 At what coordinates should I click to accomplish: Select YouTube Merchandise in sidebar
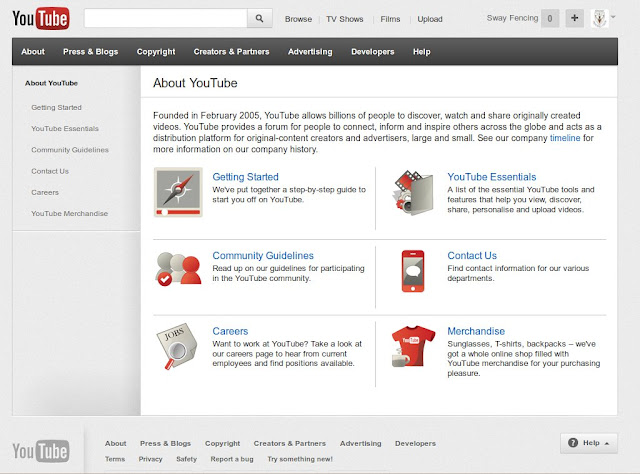click(69, 214)
